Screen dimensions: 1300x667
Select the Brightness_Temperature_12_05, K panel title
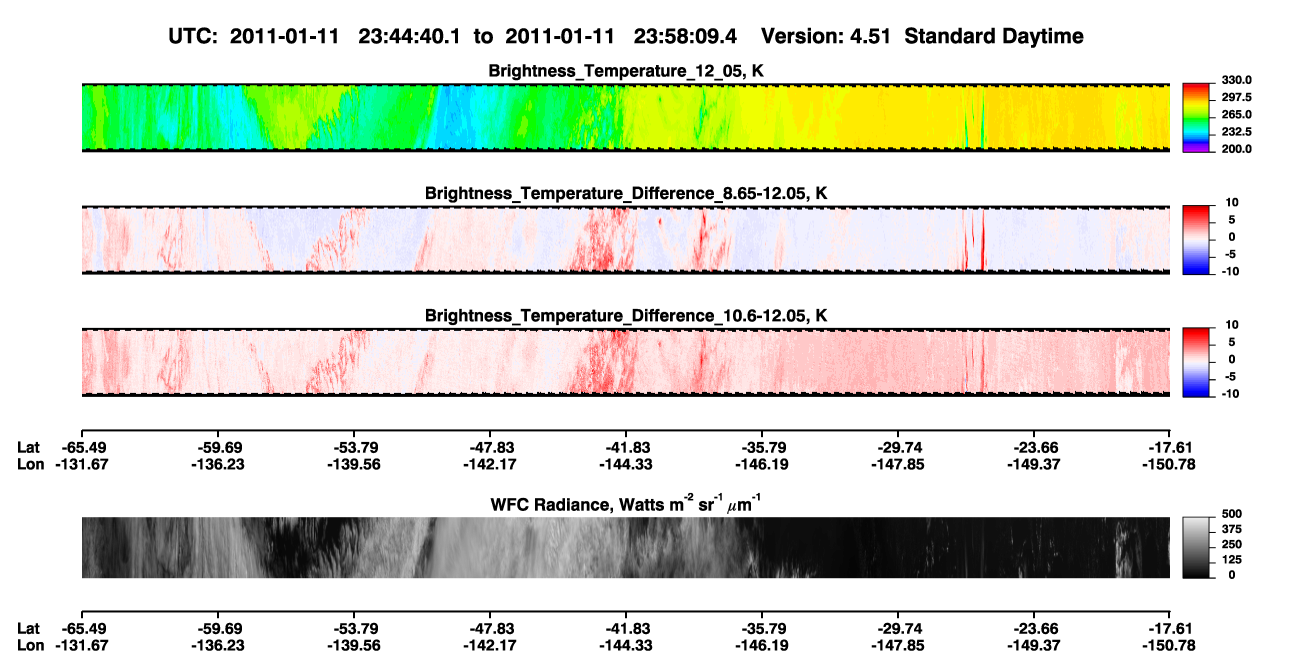tap(626, 71)
